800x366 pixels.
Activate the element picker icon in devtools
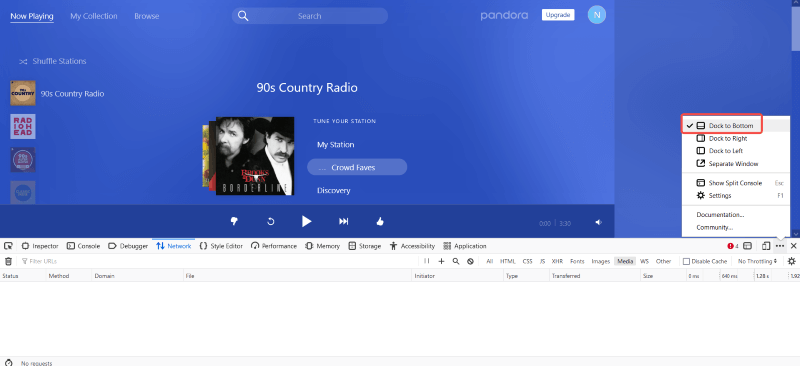pyautogui.click(x=8, y=246)
